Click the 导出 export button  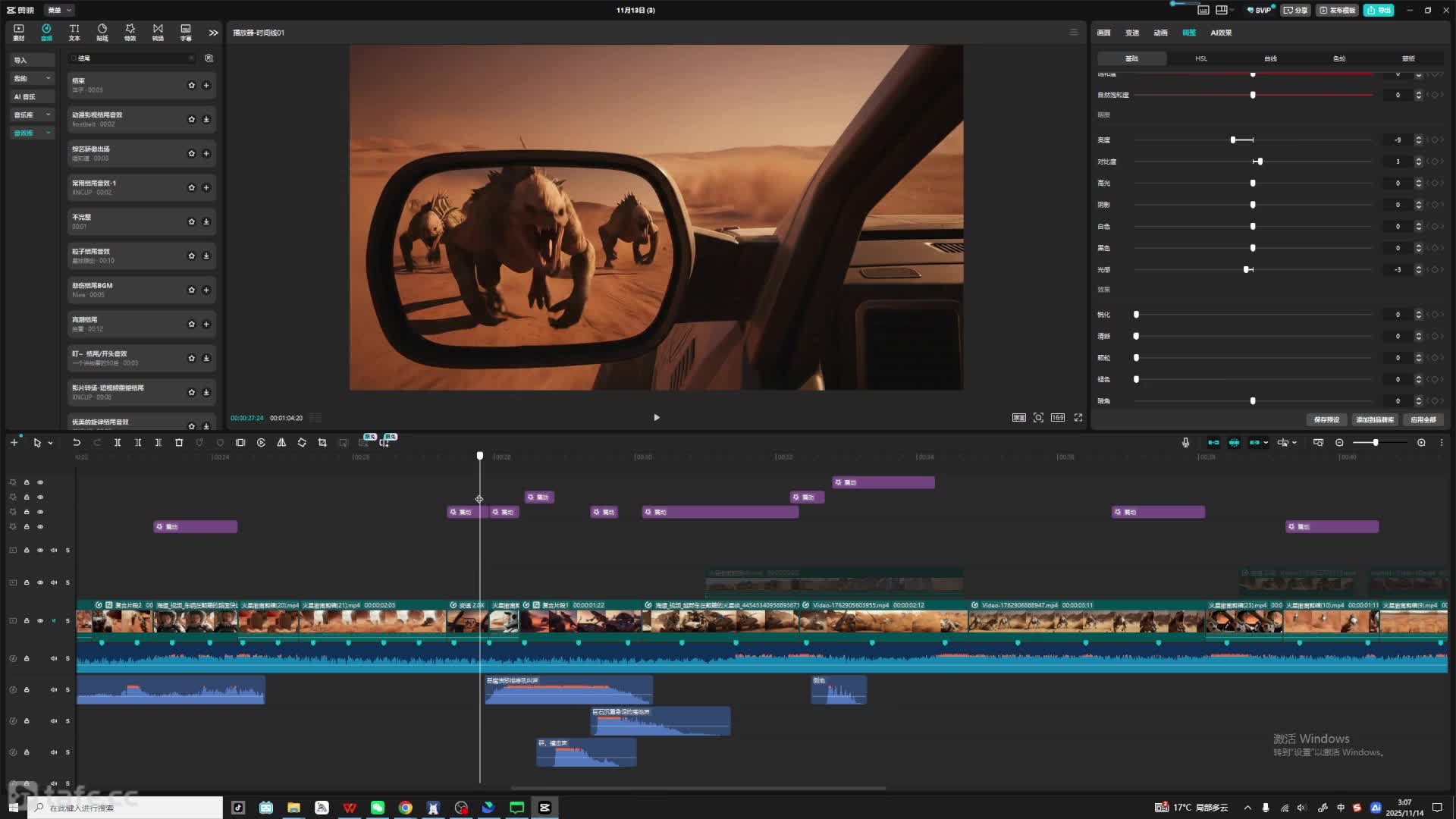point(1379,10)
